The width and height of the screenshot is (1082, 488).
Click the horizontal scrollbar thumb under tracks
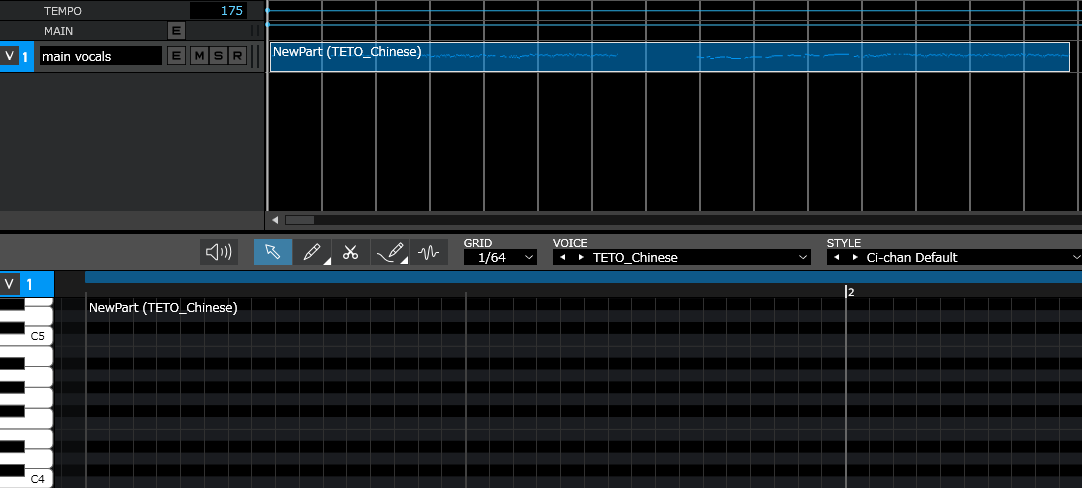[299, 220]
